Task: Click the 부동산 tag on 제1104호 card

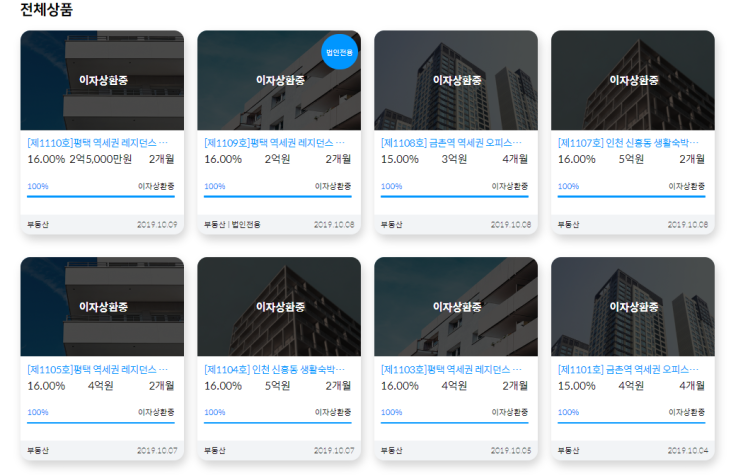Action: point(215,451)
